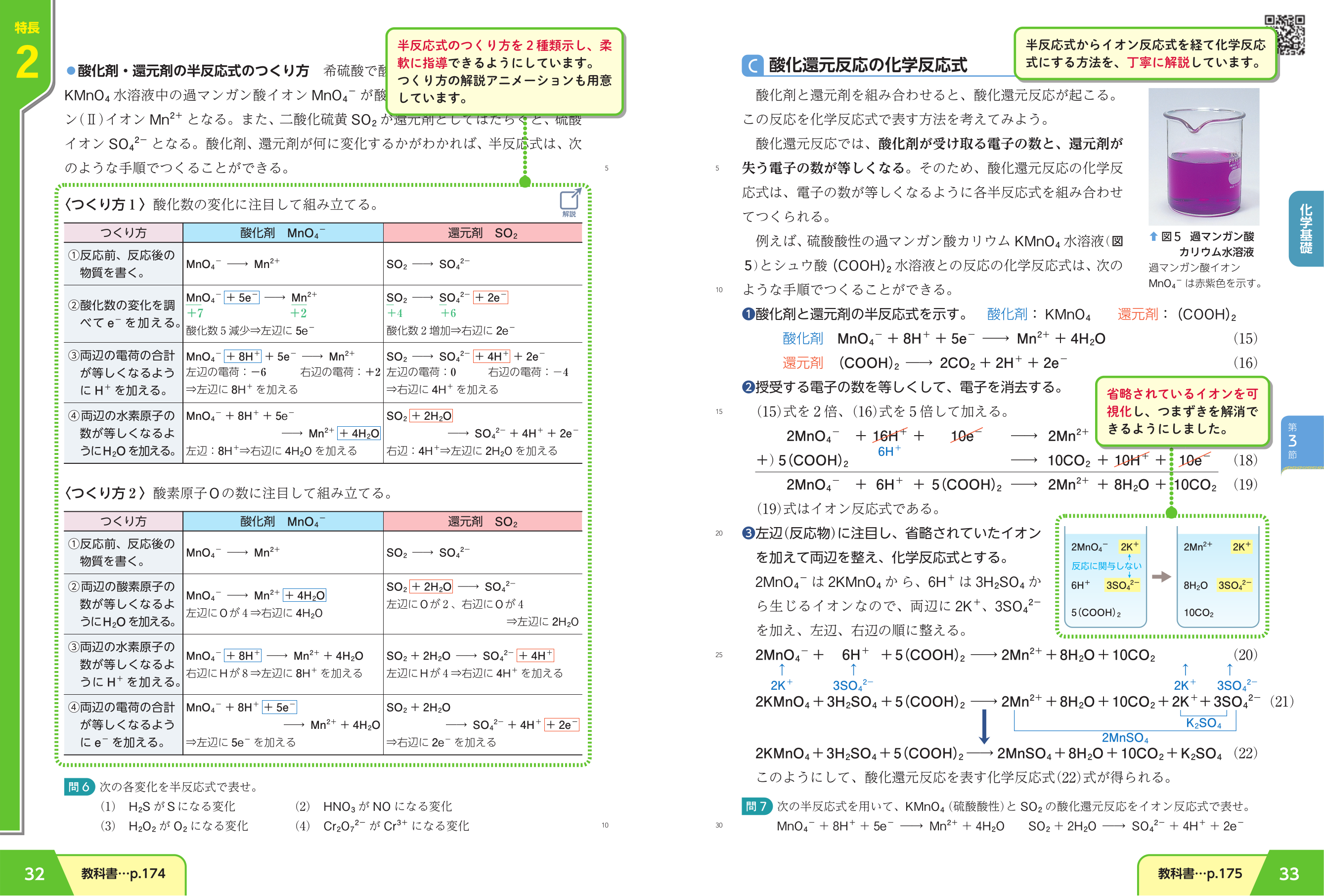Click cell ②酸化数の変化を調べてe−を加える
This screenshot has width=1324, height=896.
123,314
